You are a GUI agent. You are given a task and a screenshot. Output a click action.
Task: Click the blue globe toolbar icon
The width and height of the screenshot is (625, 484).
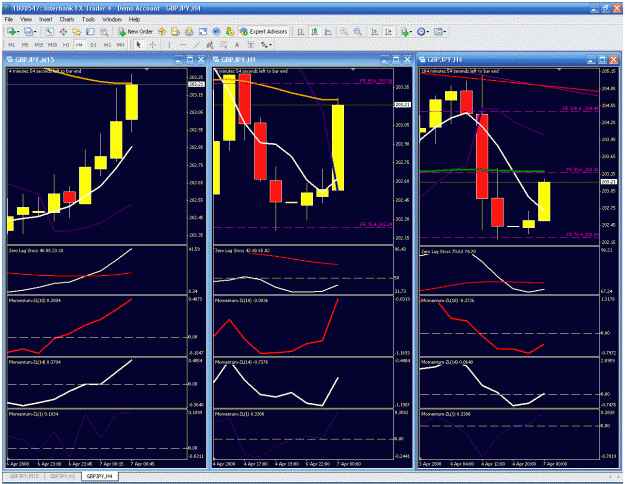(216, 31)
